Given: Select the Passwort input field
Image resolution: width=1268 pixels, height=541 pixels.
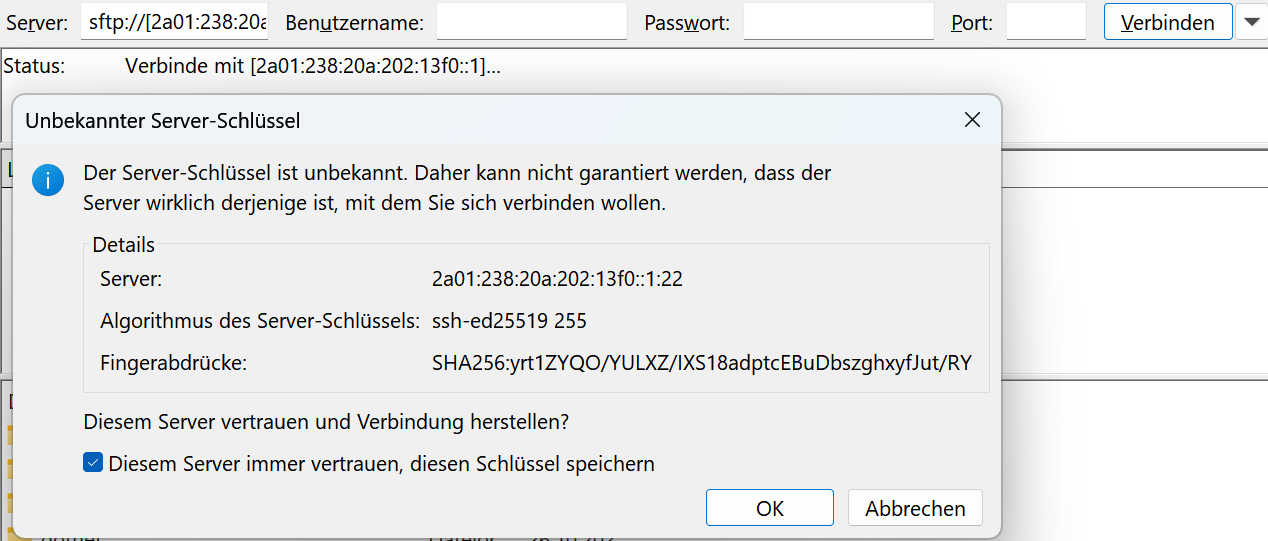Looking at the screenshot, I should pos(838,22).
